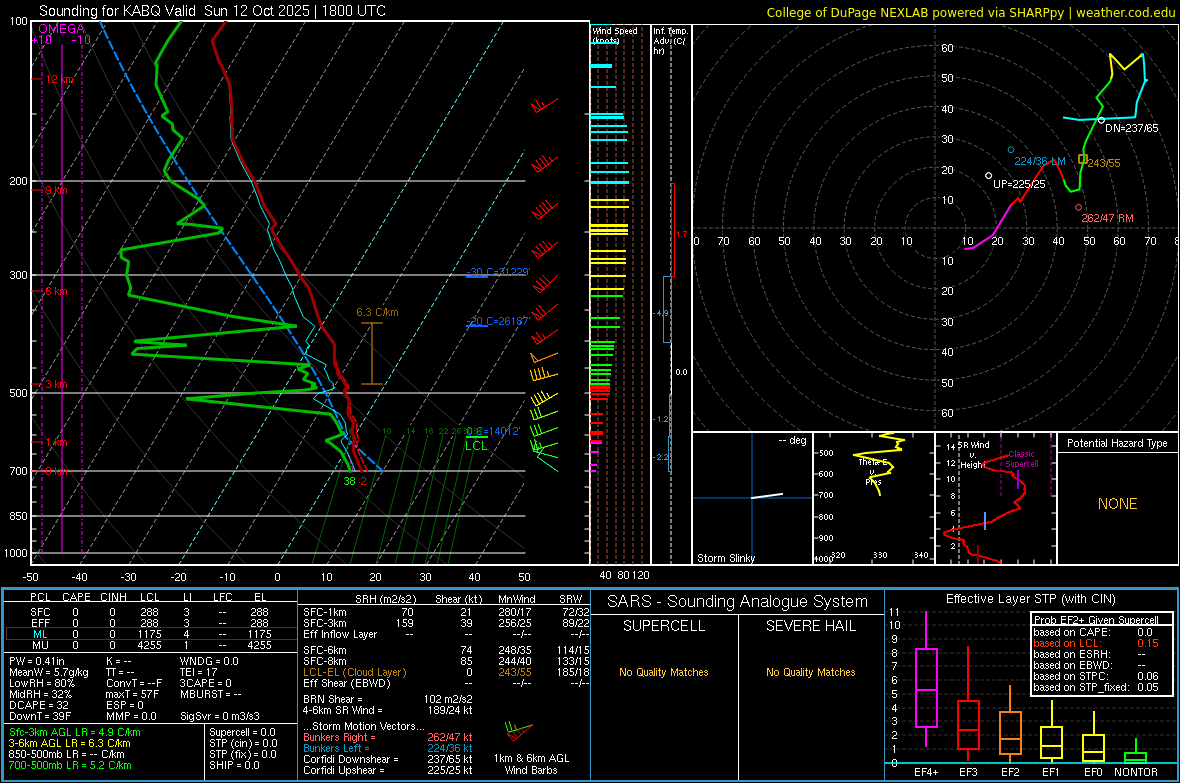1180x783 pixels.
Task: Select the orange 'LCL-EL (Cloud Layer)' row
Action: pyautogui.click(x=446, y=672)
